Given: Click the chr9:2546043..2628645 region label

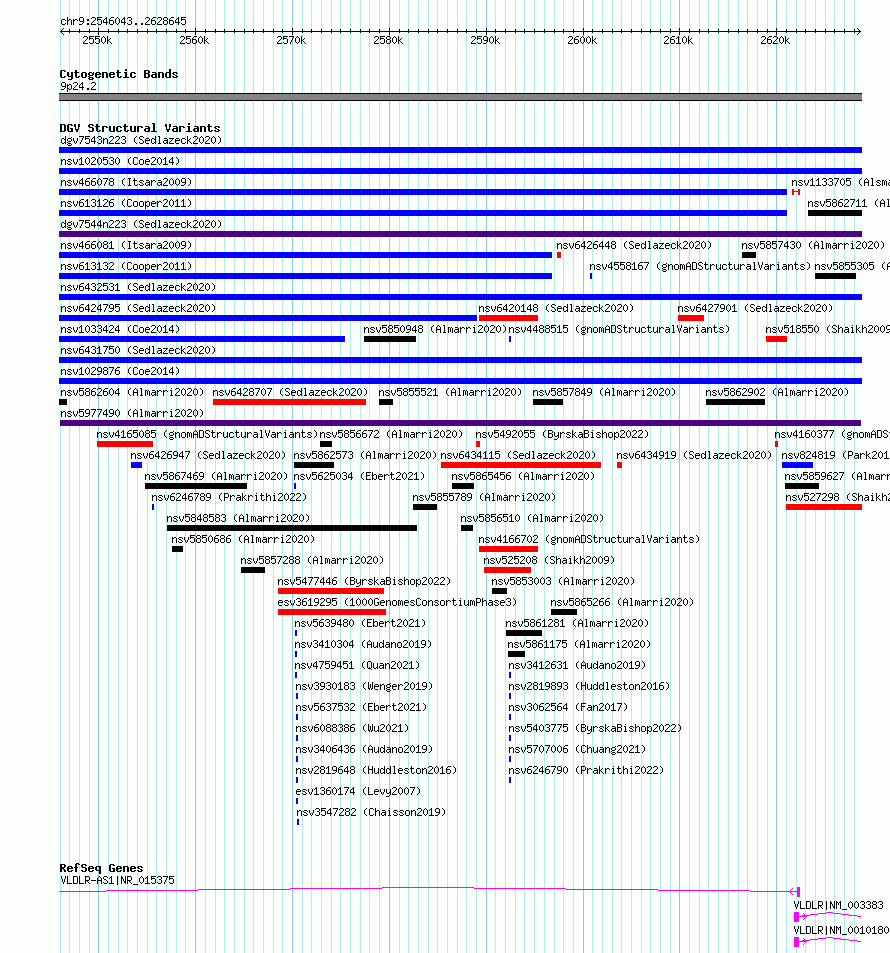Looking at the screenshot, I should 123,21.
